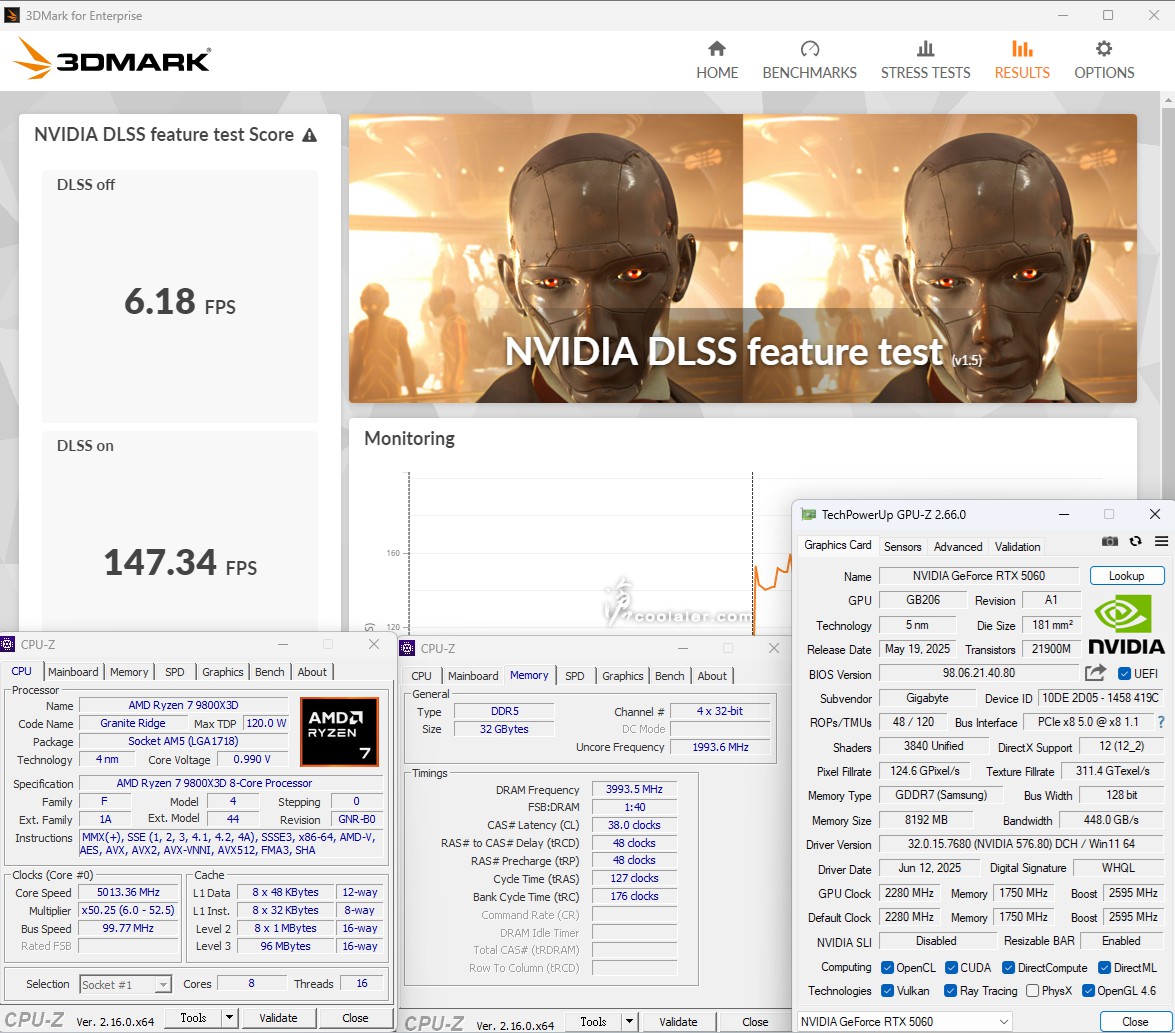Click the DRAM Frequency value 3993.5 MHz
Screen dimensions: 1175x1033
coord(634,789)
